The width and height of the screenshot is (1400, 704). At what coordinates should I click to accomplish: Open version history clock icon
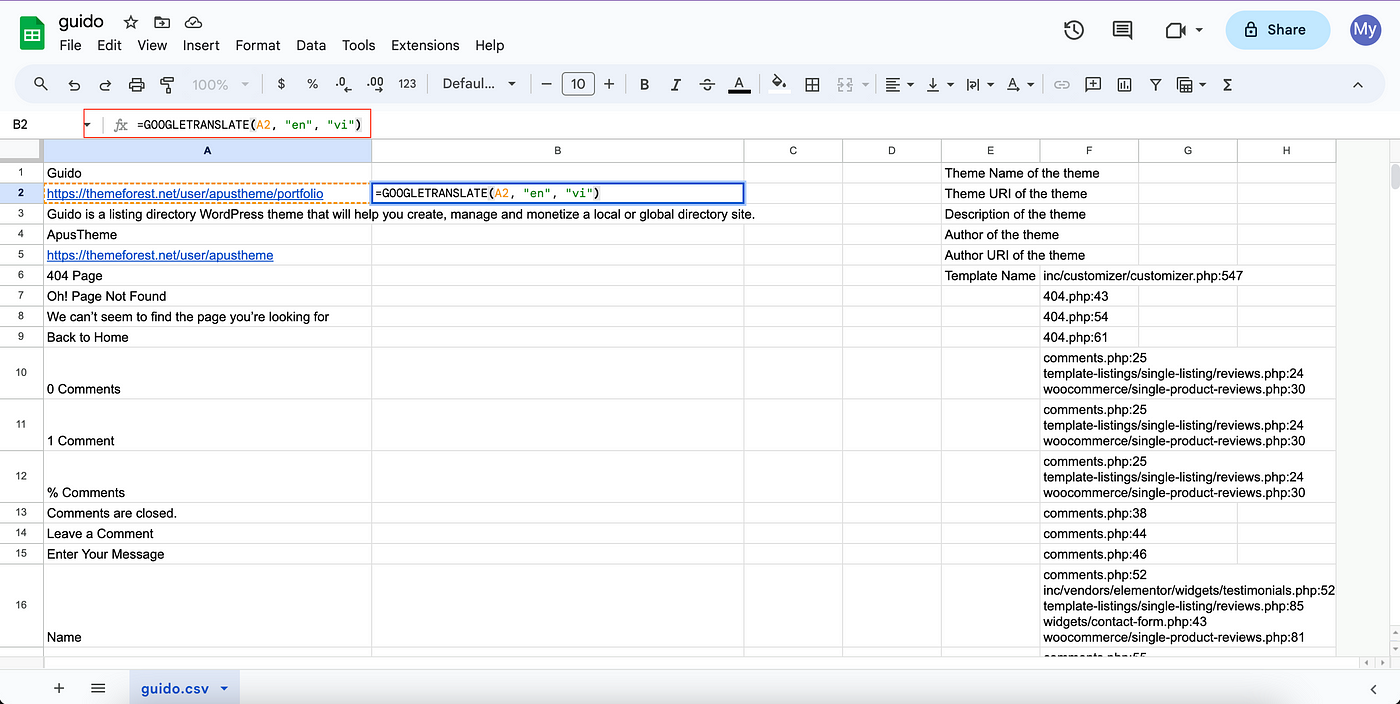[1074, 30]
